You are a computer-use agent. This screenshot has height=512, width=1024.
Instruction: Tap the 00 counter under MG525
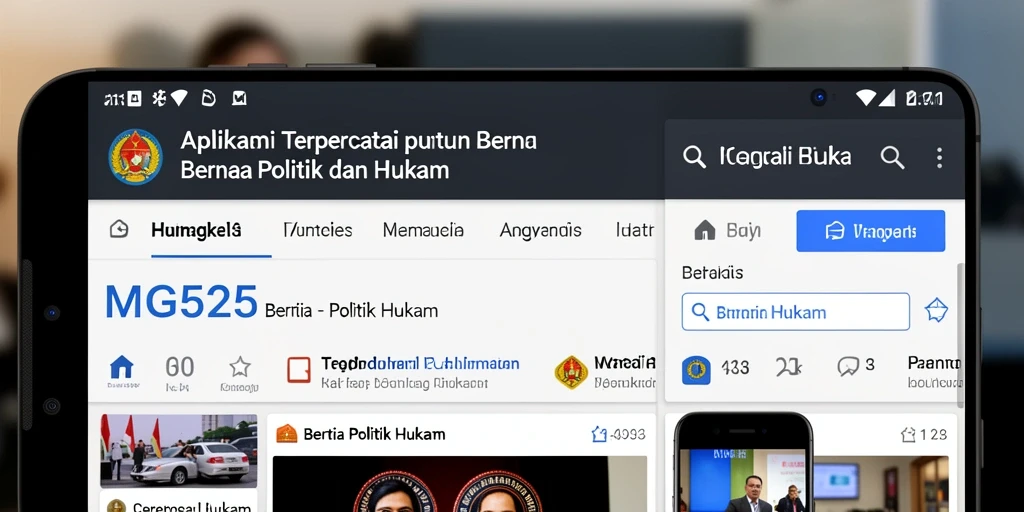coord(180,367)
